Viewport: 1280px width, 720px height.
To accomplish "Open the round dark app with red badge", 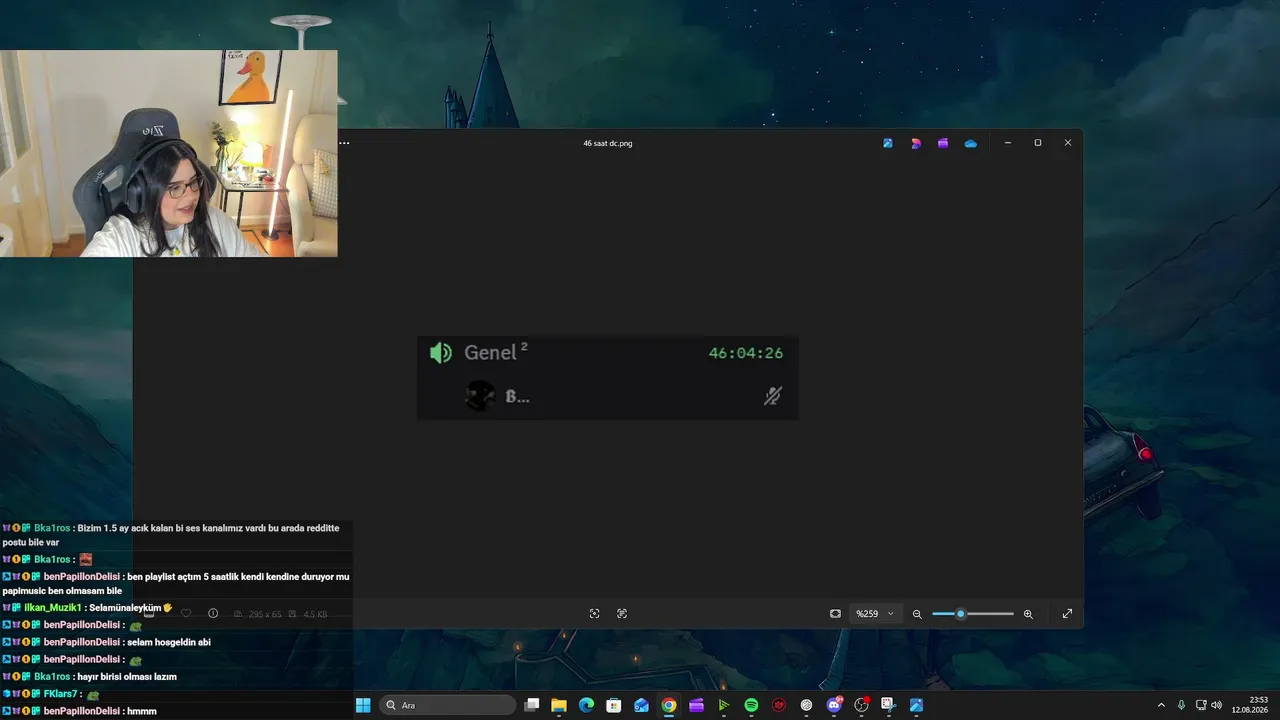I will (x=861, y=705).
